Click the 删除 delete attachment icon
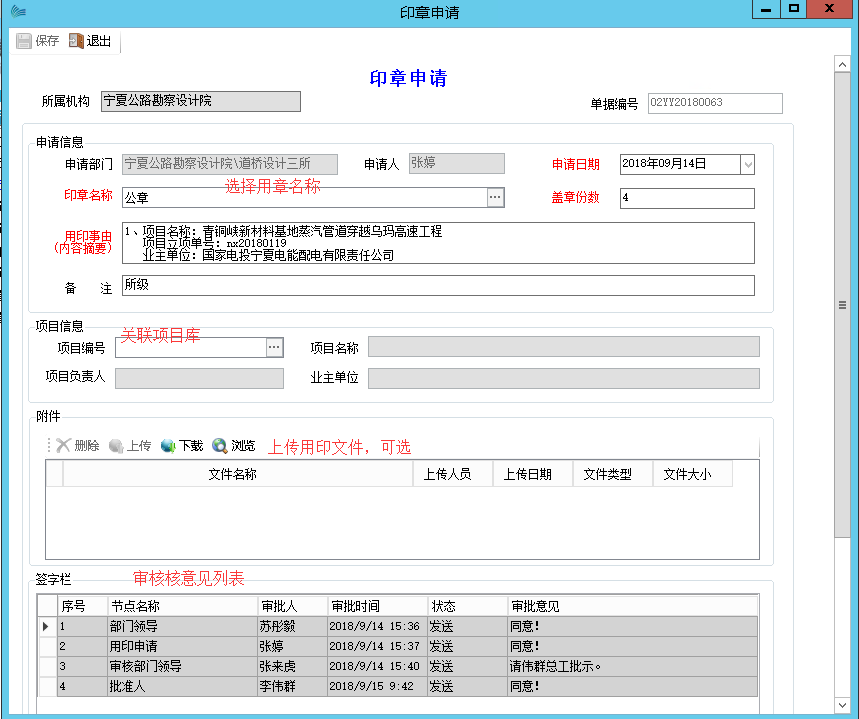The height and width of the screenshot is (719, 859). [x=64, y=446]
